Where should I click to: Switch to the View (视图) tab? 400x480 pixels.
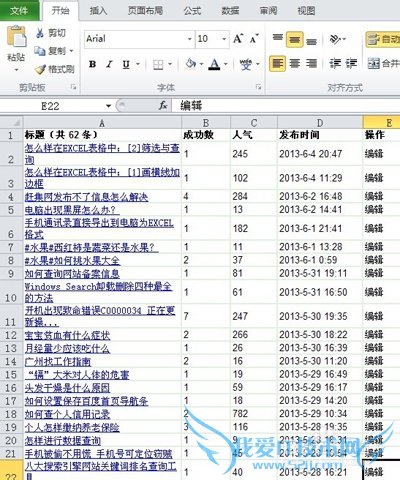coord(306,11)
